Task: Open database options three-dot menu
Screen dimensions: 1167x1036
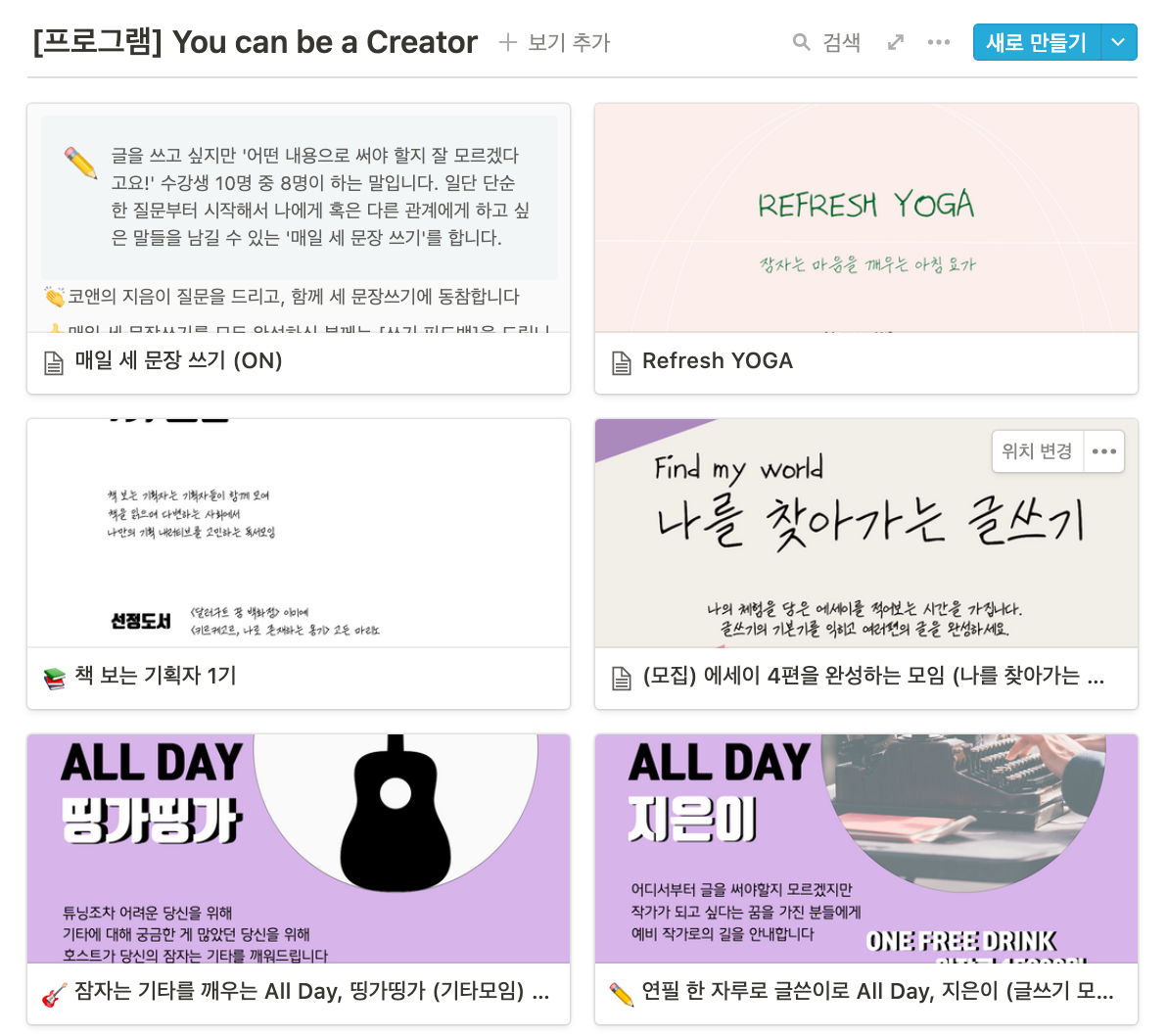Action: click(939, 42)
